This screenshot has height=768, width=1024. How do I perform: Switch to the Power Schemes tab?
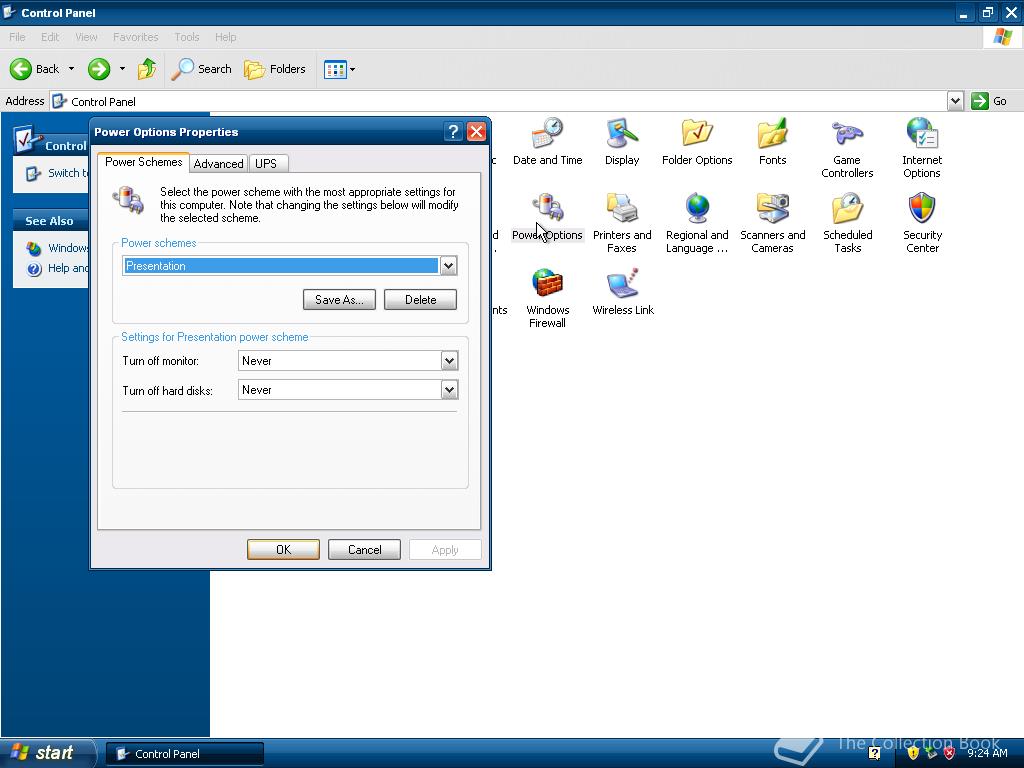pyautogui.click(x=144, y=162)
